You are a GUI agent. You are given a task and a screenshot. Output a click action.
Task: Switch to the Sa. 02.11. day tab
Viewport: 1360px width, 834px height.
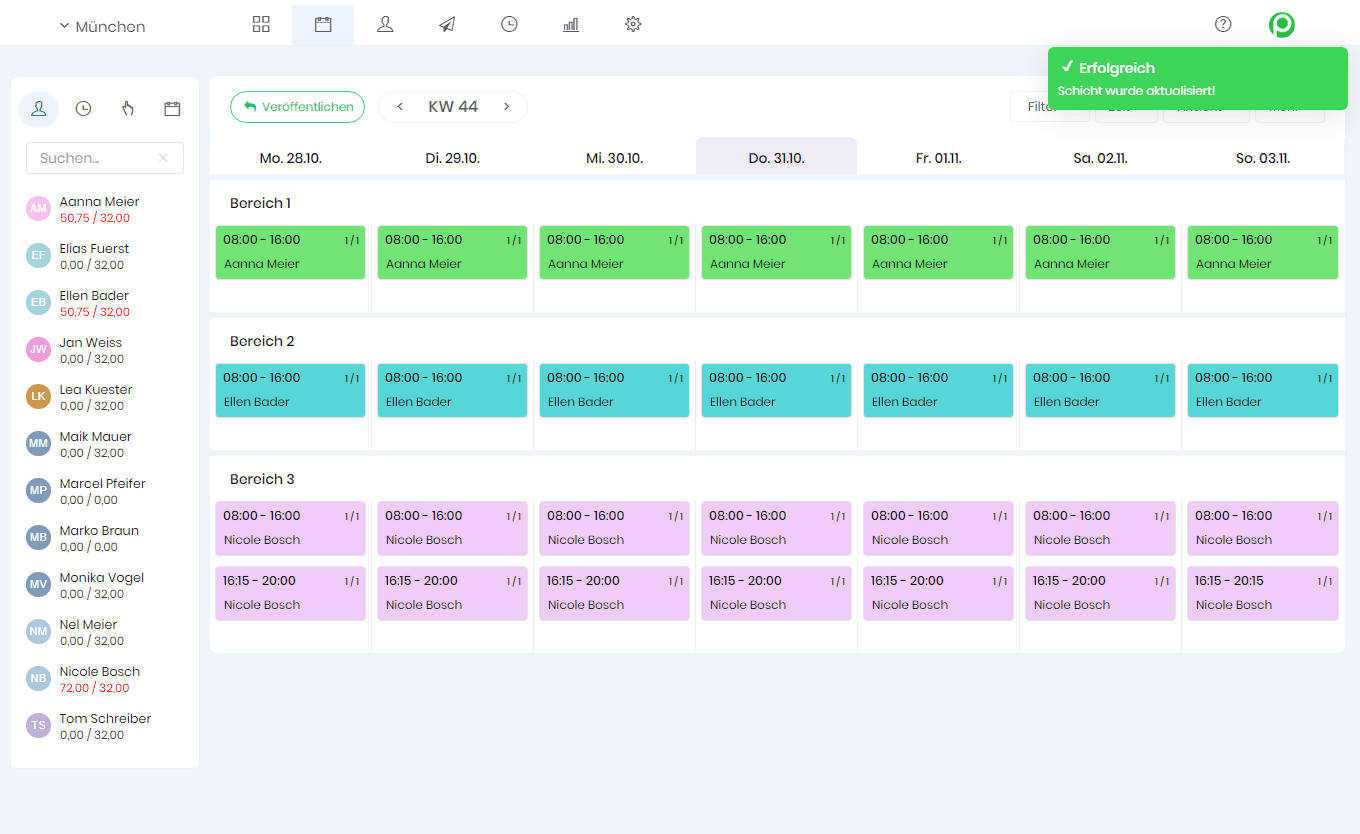point(1100,157)
